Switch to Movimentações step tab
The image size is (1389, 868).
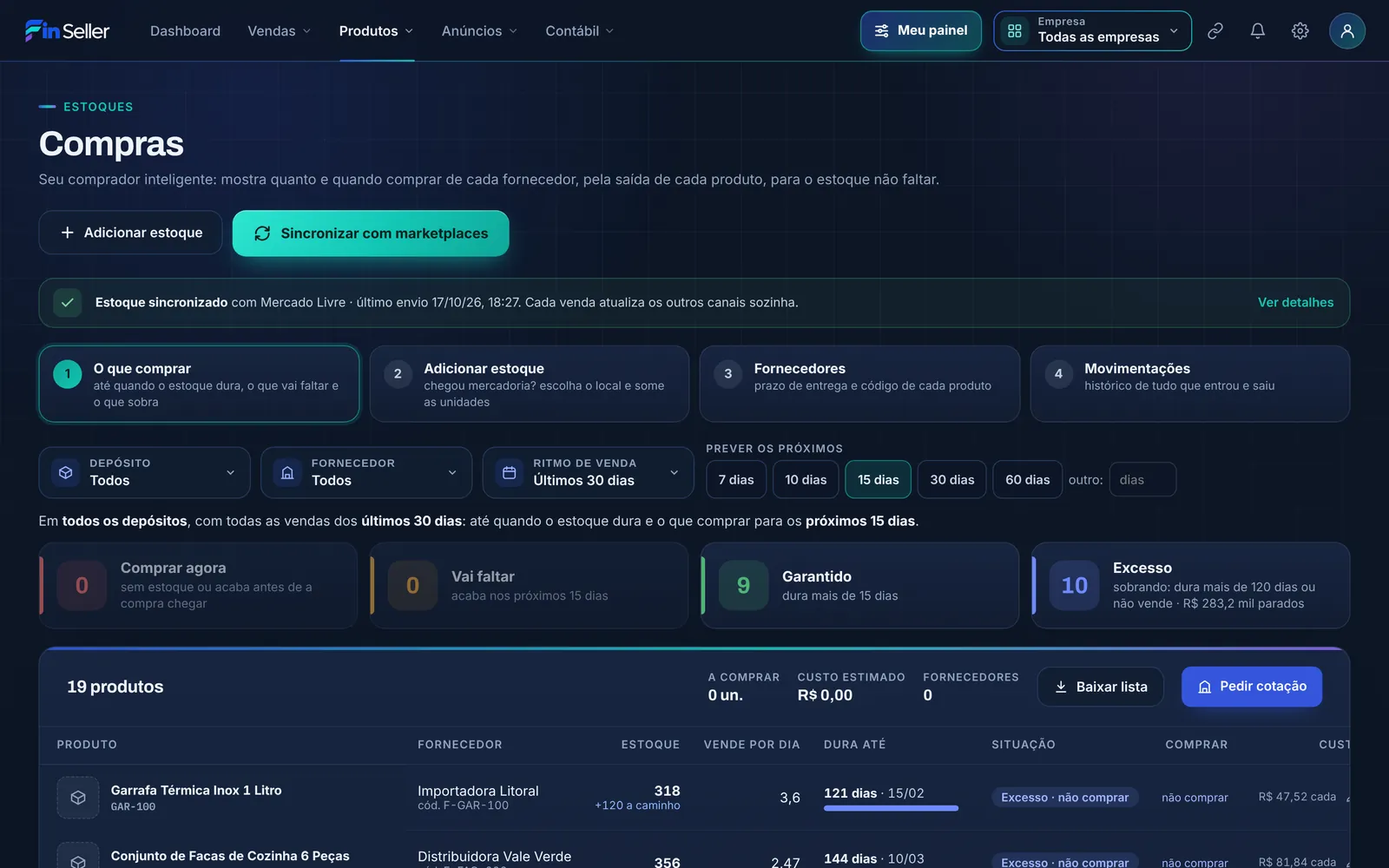(1190, 385)
